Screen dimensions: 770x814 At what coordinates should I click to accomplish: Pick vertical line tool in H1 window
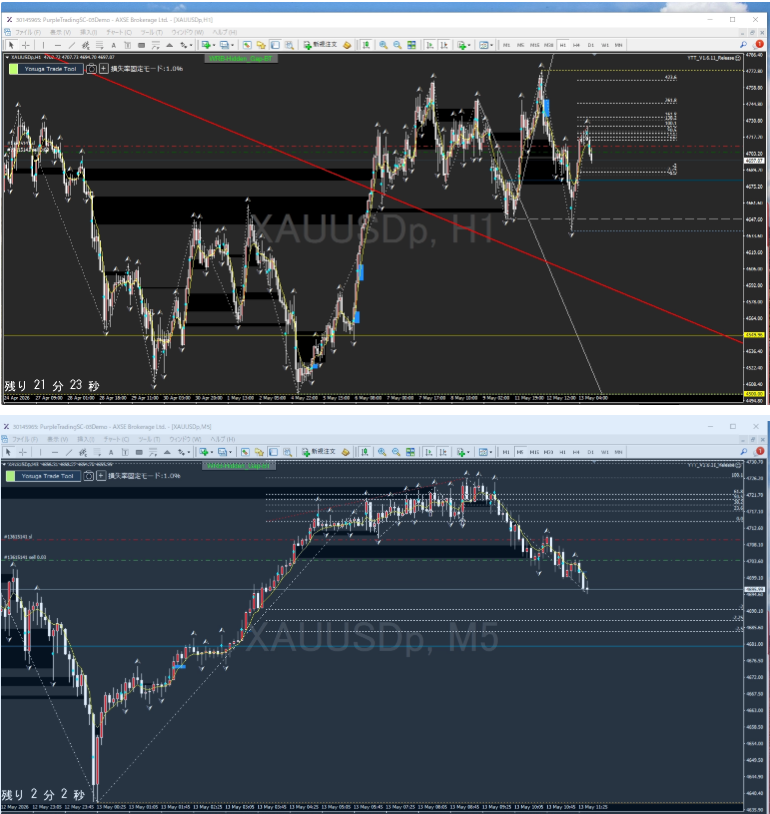click(43, 45)
